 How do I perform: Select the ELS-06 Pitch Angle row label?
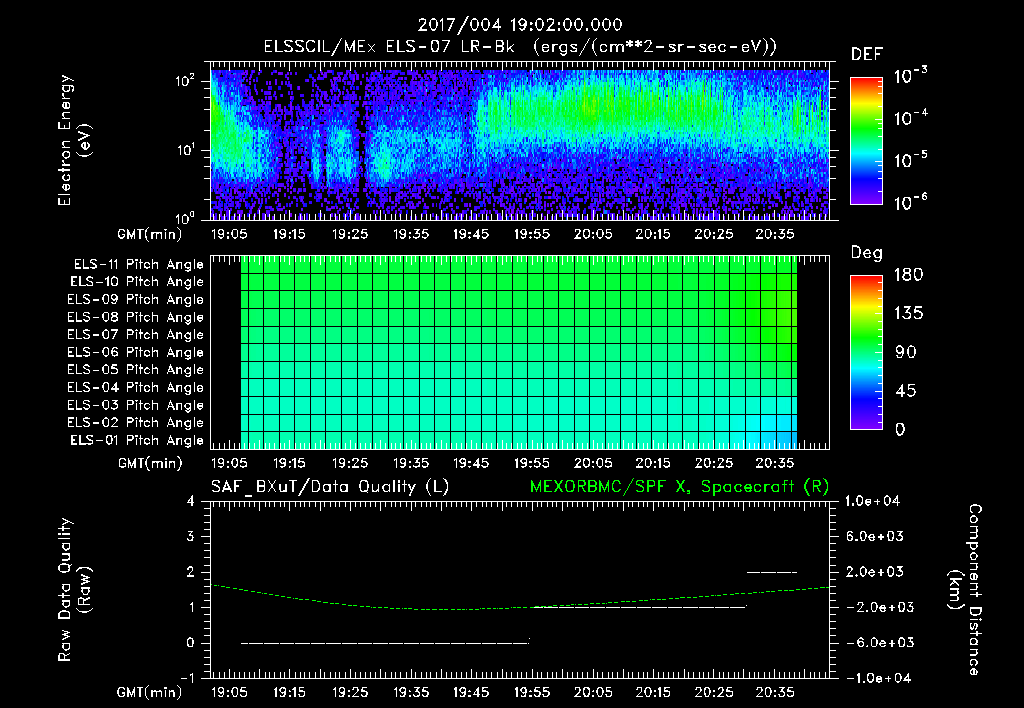pos(136,353)
